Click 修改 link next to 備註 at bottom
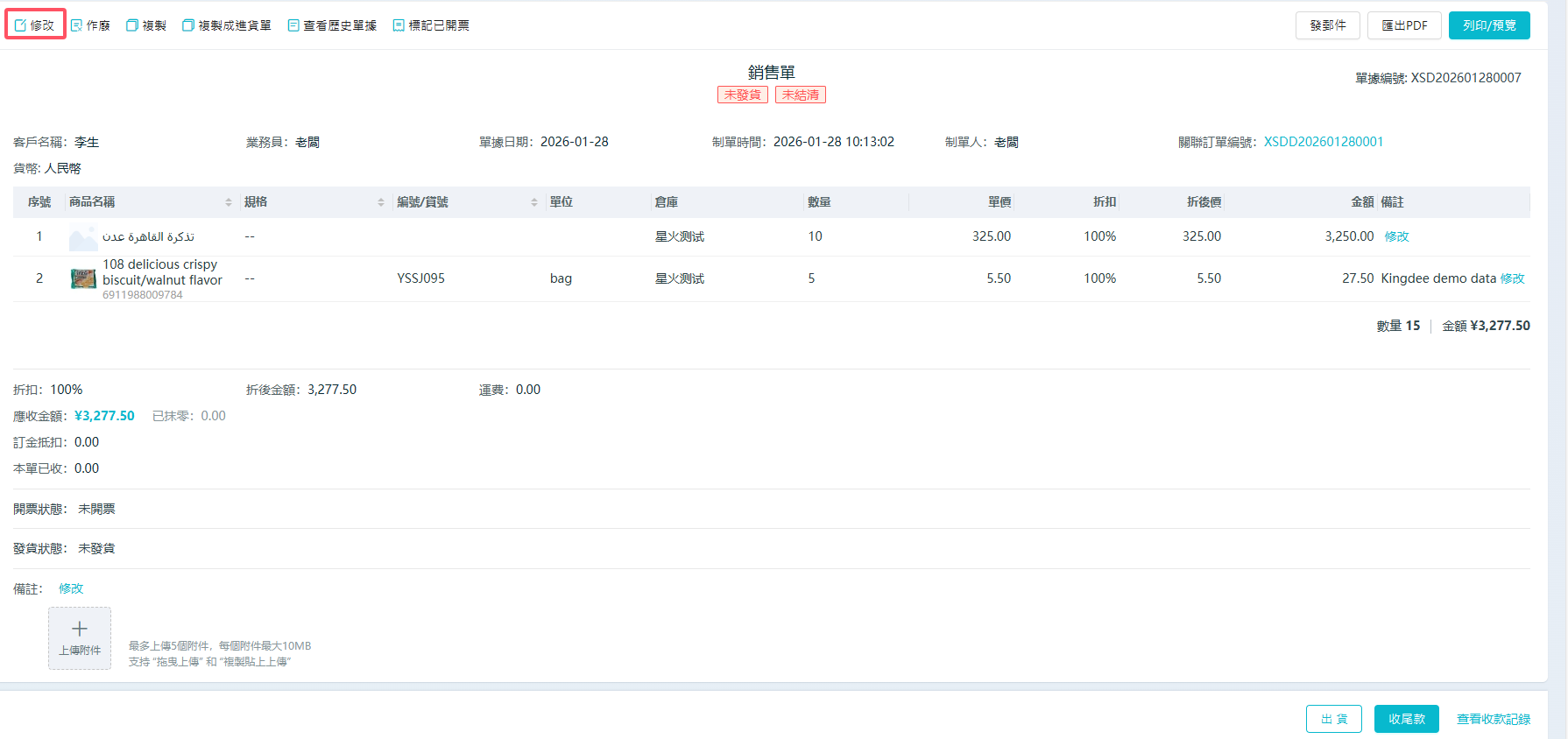The width and height of the screenshot is (1568, 739). (71, 588)
